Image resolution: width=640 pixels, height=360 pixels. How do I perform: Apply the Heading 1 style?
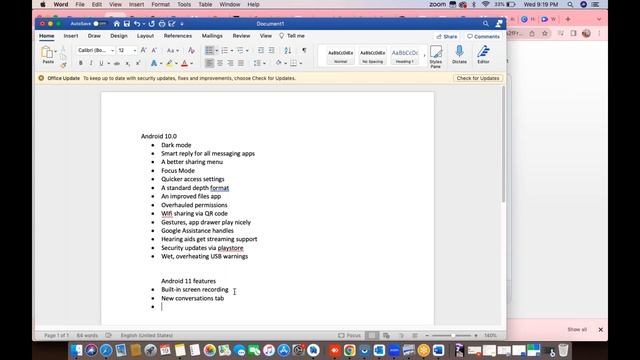point(404,56)
